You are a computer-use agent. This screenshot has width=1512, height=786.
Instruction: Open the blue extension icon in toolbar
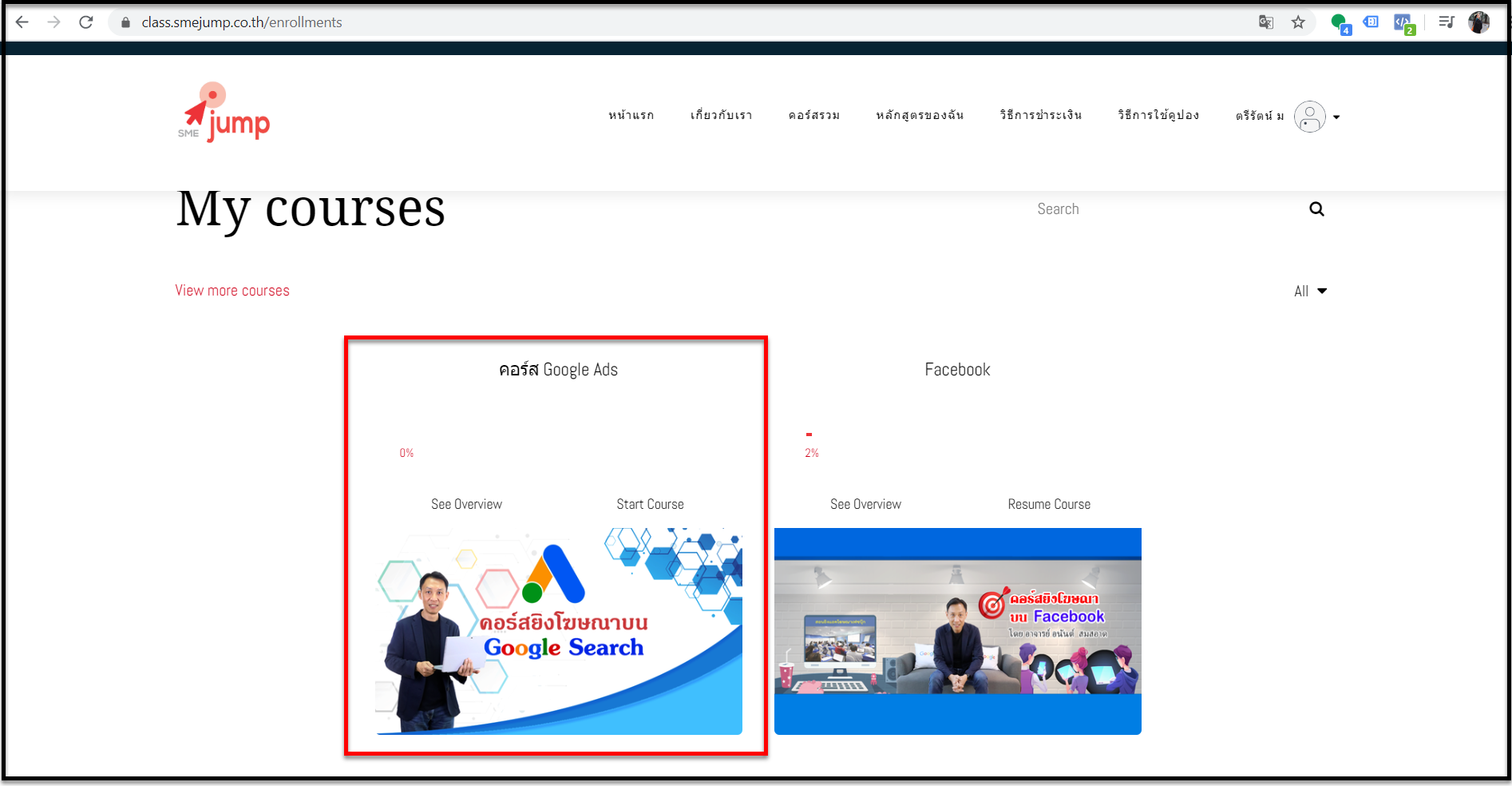click(1371, 22)
